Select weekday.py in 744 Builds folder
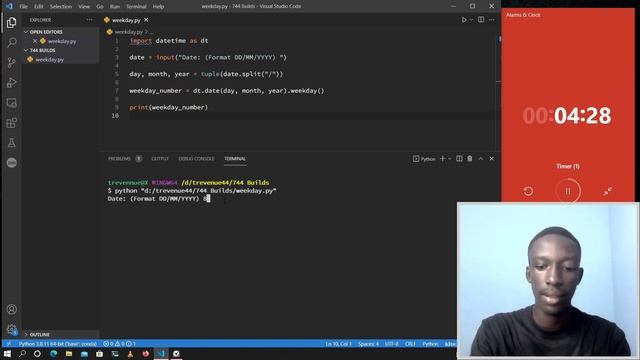Image resolution: width=640 pixels, height=360 pixels. tap(49, 60)
